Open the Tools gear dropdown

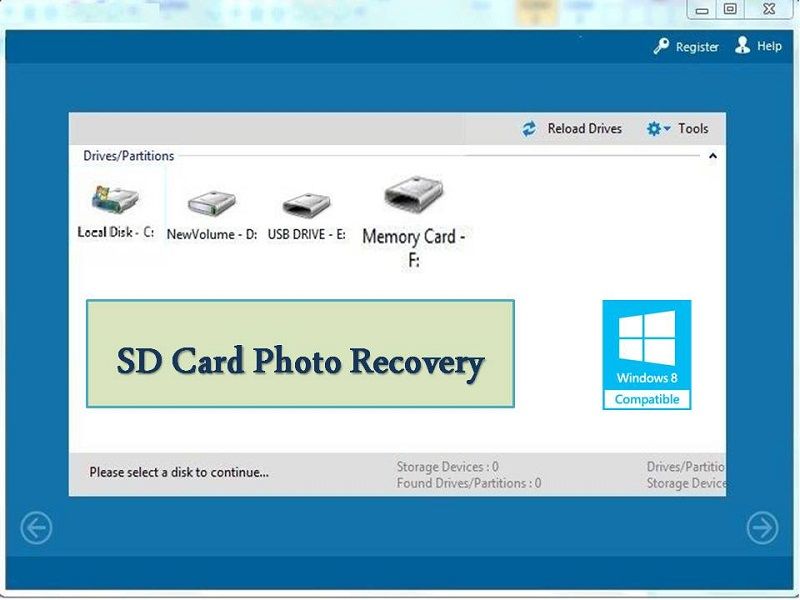(x=658, y=129)
